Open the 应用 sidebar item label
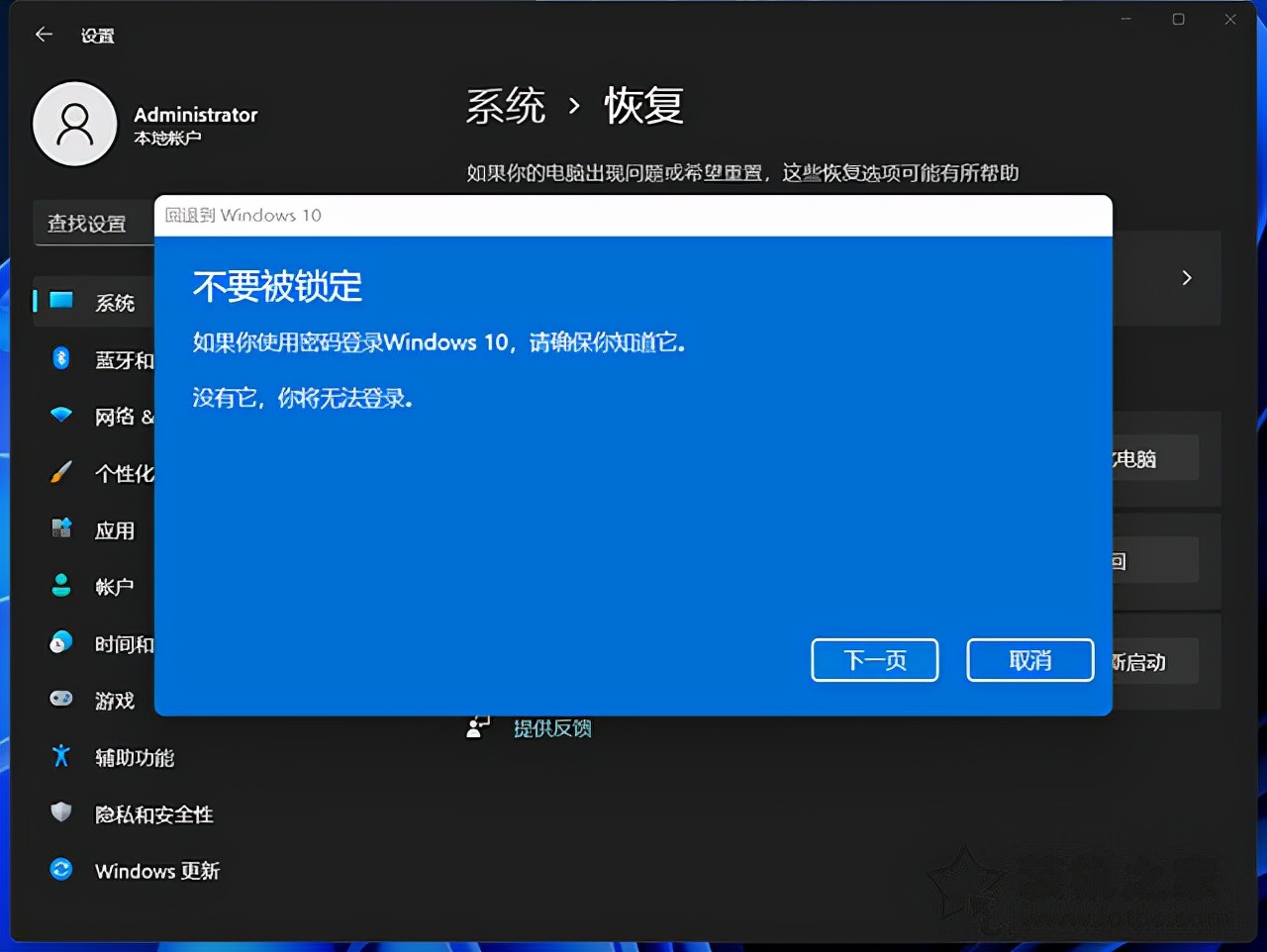 [x=115, y=530]
